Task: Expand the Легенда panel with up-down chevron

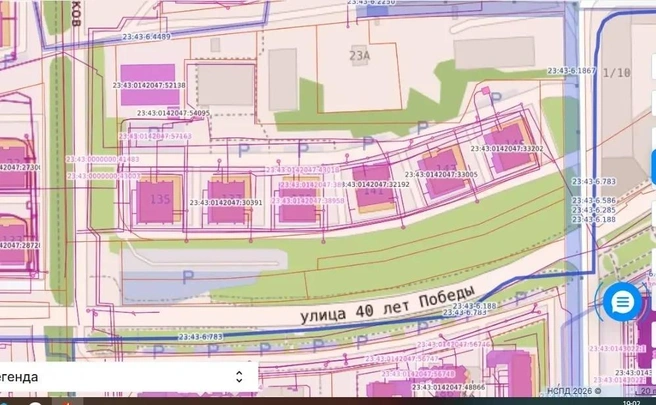Action: coord(239,377)
